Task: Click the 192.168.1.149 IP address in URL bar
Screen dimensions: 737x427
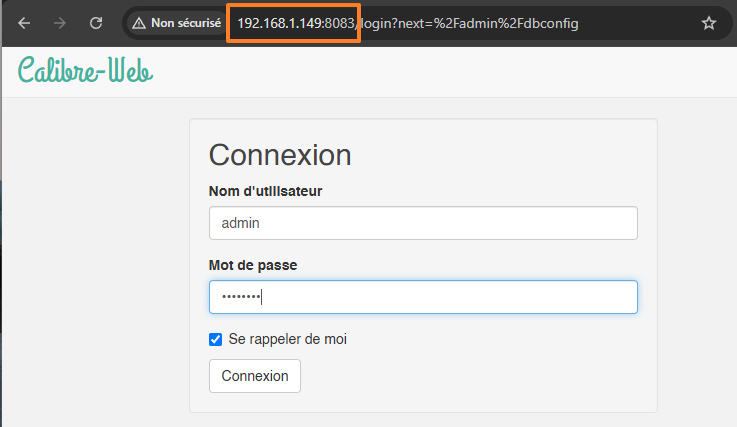Action: click(280, 22)
